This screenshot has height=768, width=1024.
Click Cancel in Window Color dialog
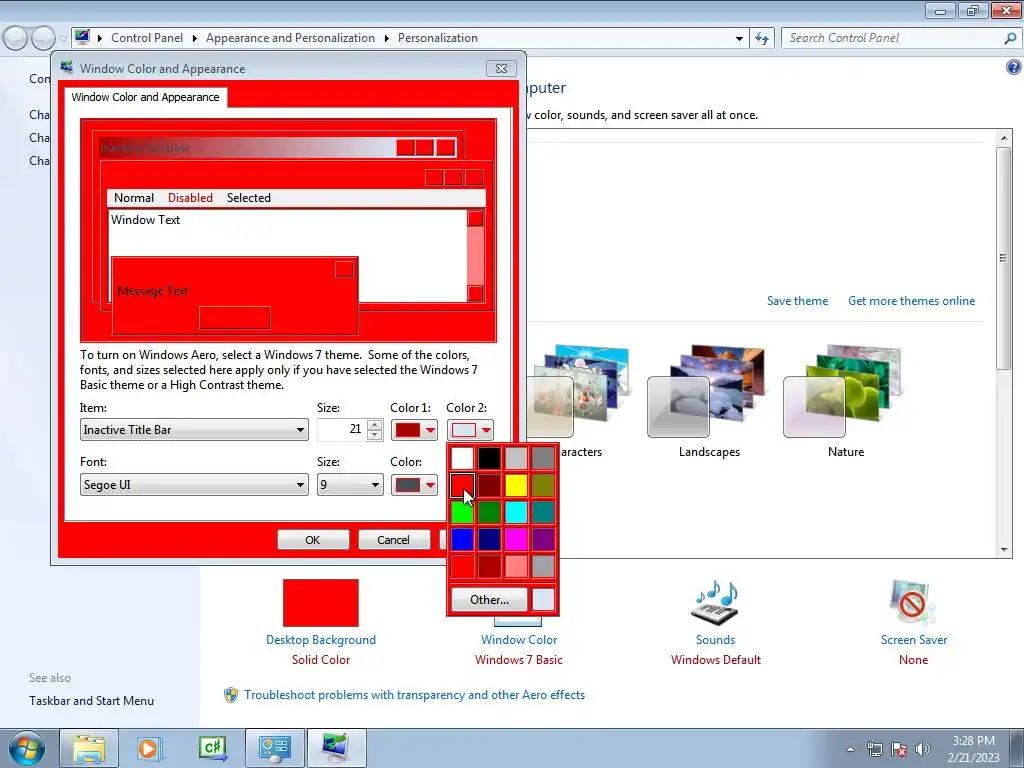(x=394, y=539)
